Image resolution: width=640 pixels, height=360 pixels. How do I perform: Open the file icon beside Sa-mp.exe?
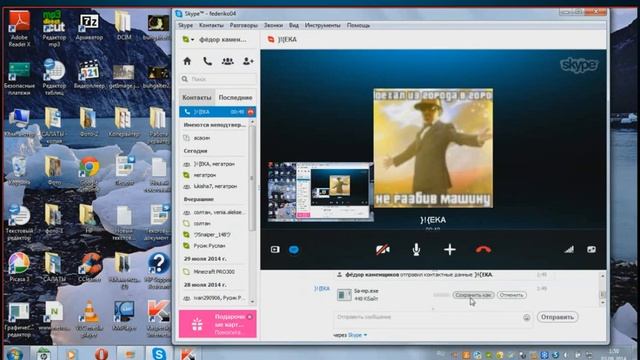click(344, 294)
